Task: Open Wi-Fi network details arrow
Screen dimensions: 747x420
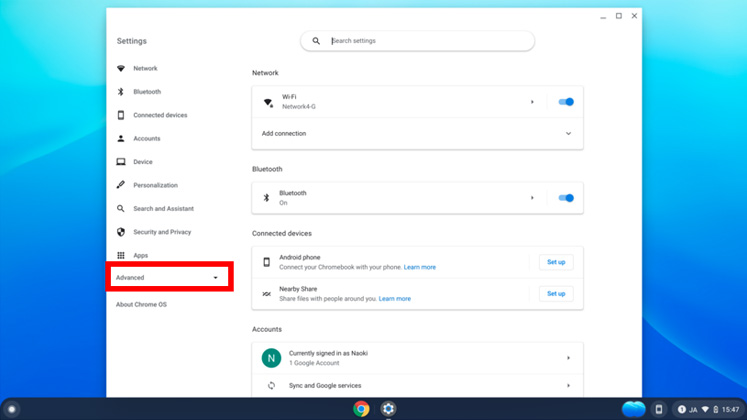Action: coord(532,102)
